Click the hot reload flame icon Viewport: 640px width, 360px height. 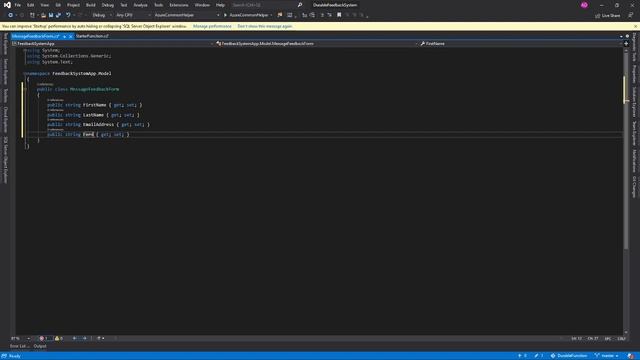280,15
